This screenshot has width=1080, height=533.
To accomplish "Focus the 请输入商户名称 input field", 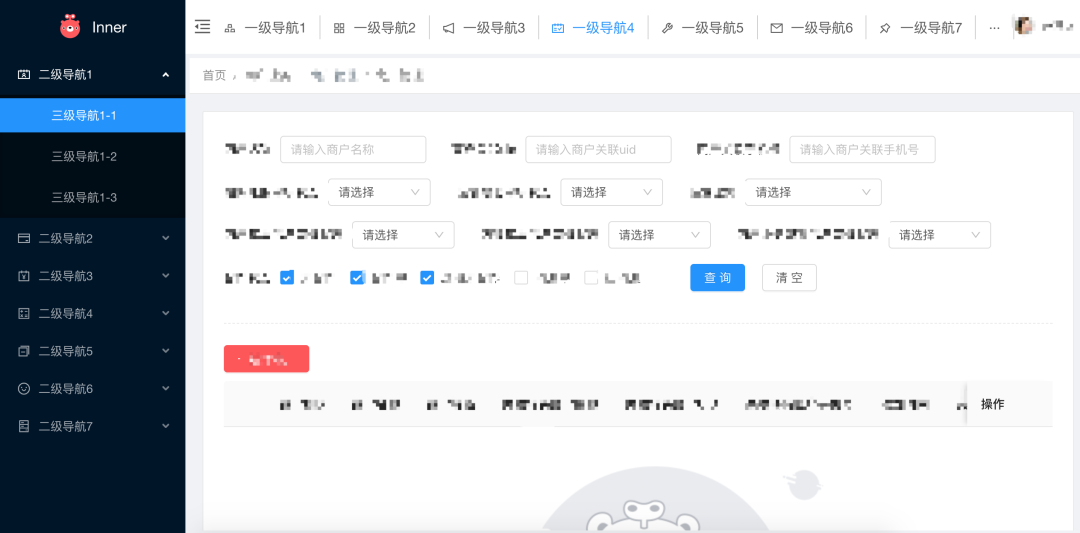I will pos(353,149).
